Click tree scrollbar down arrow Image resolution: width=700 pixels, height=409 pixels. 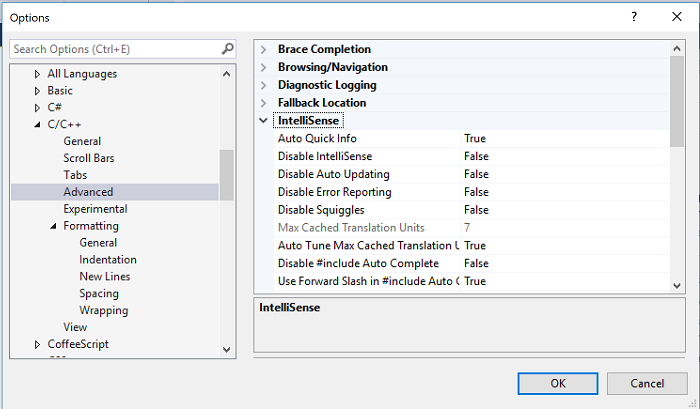(x=226, y=350)
